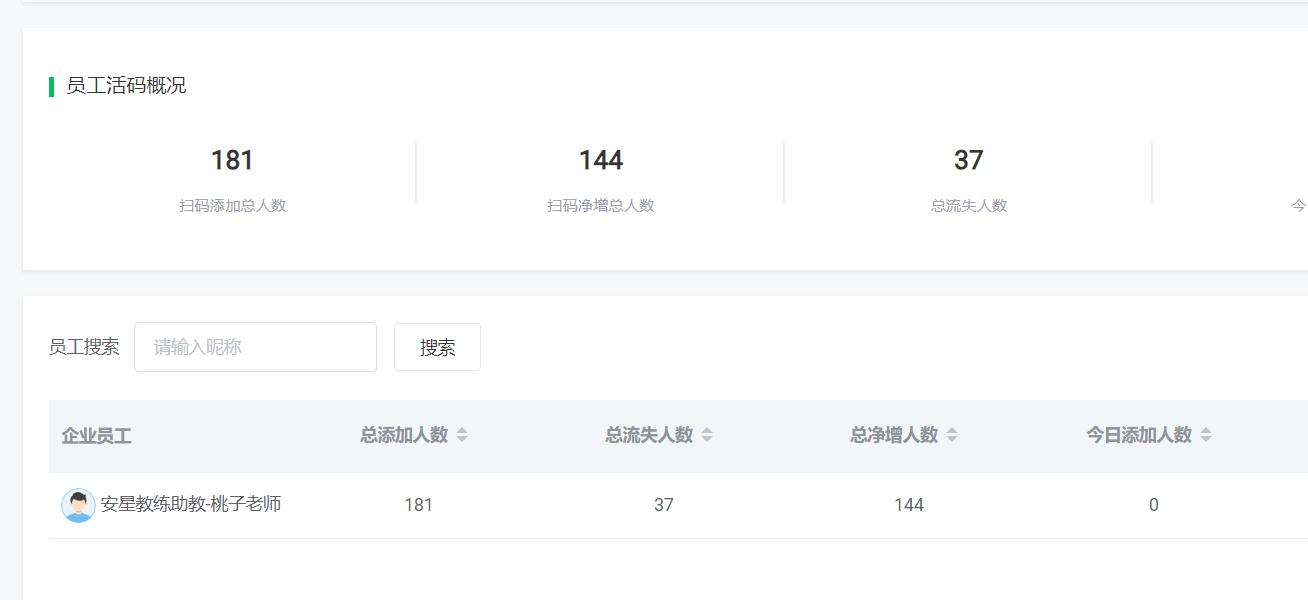This screenshot has width=1308, height=600.
Task: Click overview figure above 扫码净增总人数
Action: [x=601, y=160]
